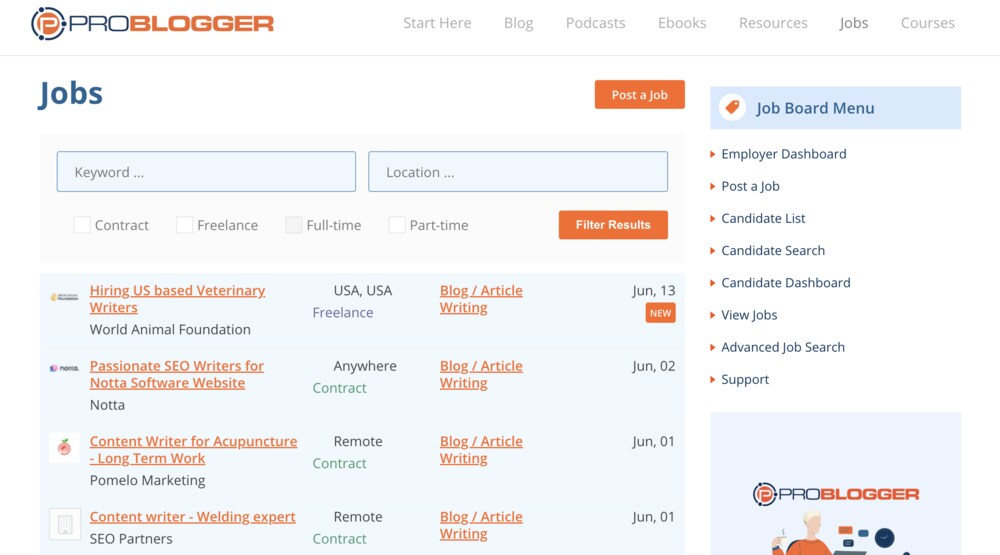Viewport: 1000px width, 555px height.
Task: Click the SEO Partners placeholder logo
Action: (x=64, y=524)
